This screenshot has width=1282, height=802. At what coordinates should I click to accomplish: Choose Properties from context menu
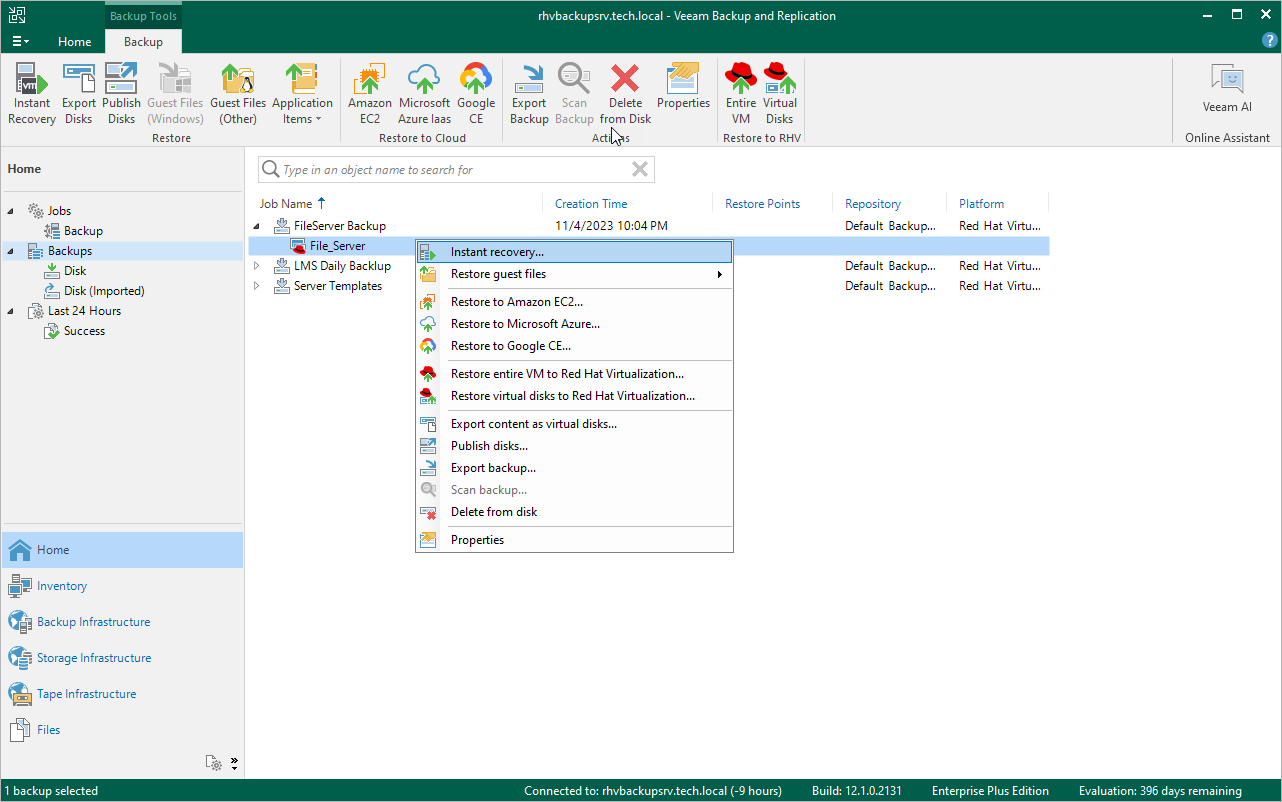[x=575, y=540]
